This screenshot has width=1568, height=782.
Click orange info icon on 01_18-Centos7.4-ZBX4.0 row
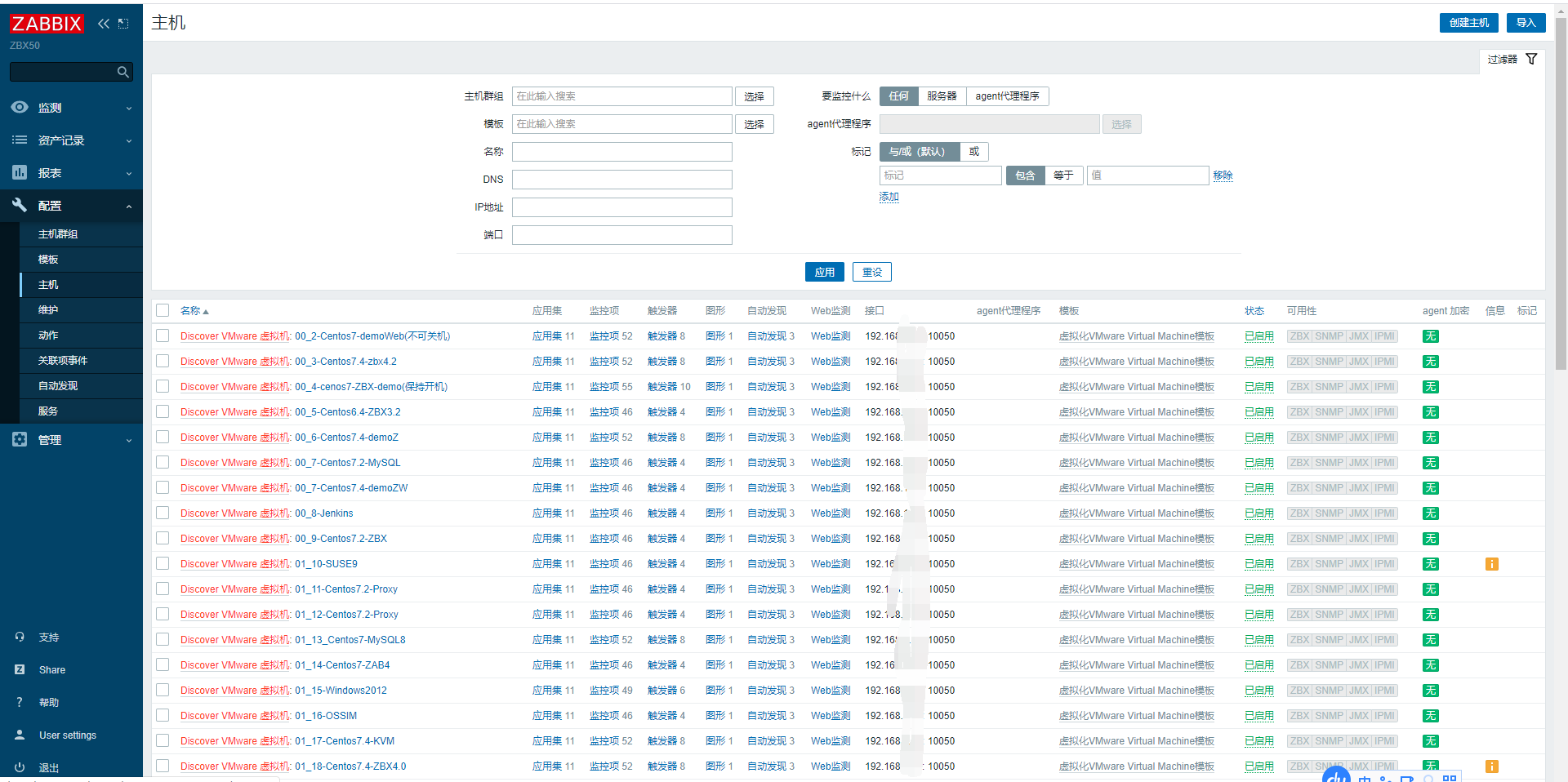1491,766
